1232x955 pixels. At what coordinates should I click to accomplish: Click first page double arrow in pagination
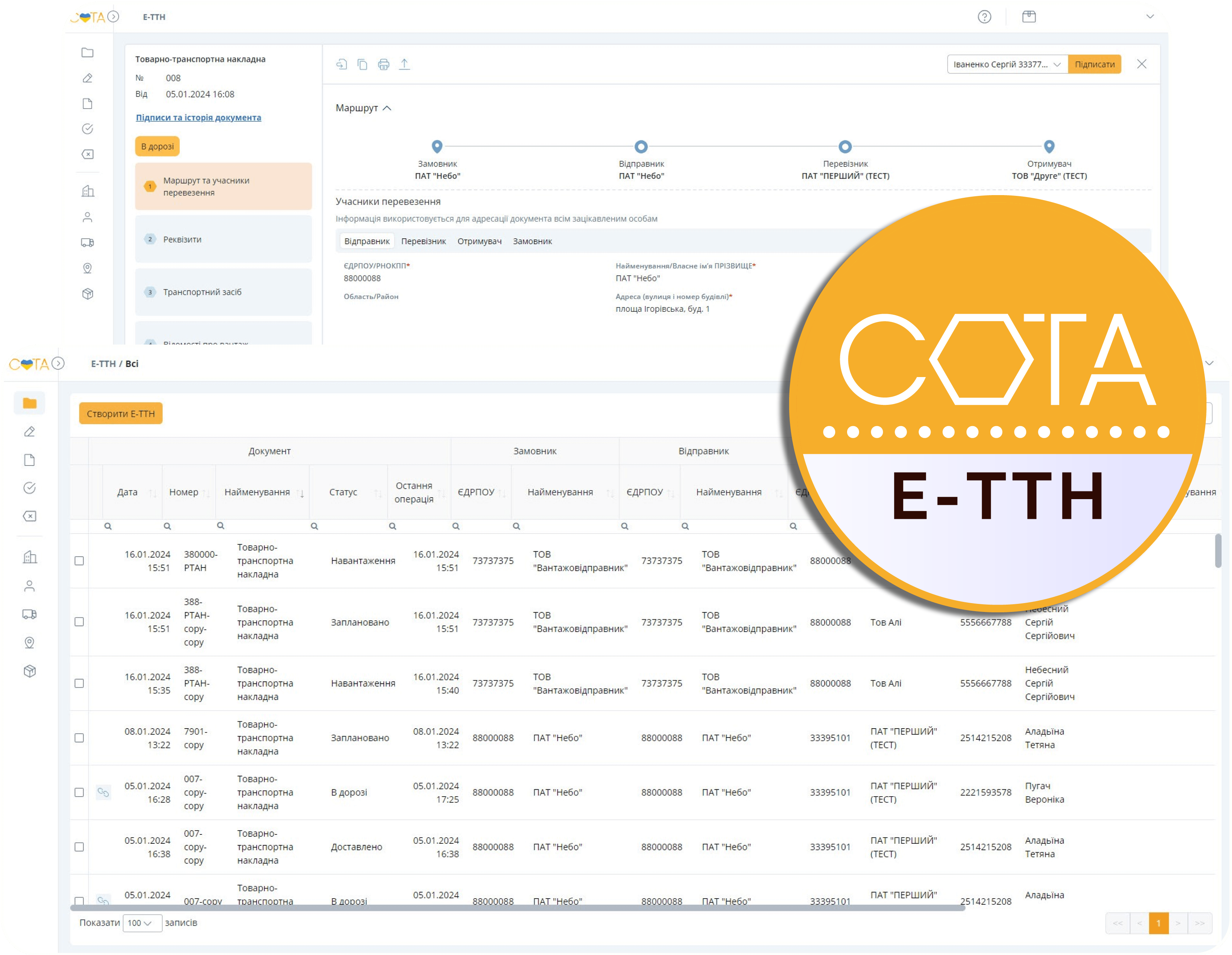coord(1118,923)
